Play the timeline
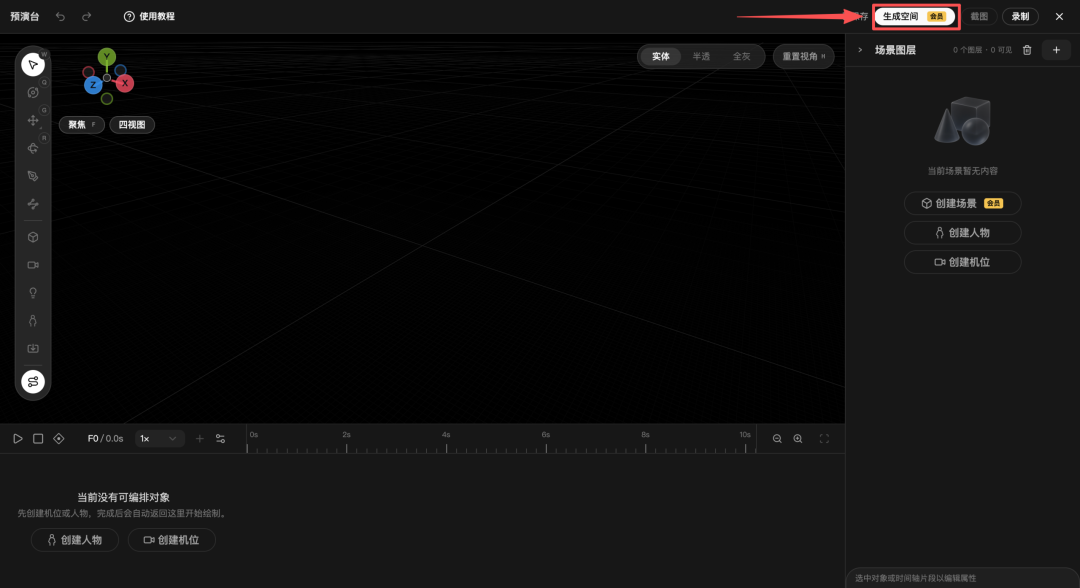1080x588 pixels. coord(18,439)
